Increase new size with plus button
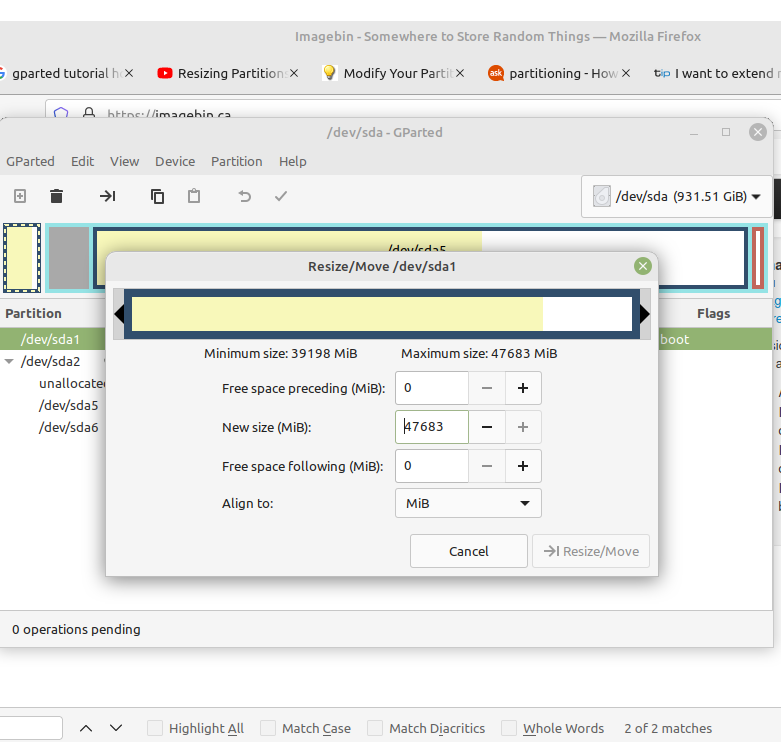The height and width of the screenshot is (742, 781). (x=523, y=427)
